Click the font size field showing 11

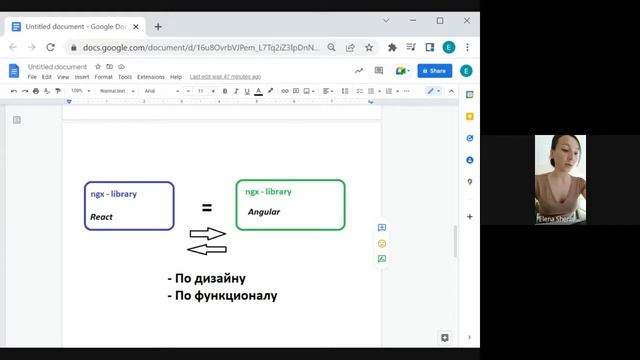pos(200,91)
